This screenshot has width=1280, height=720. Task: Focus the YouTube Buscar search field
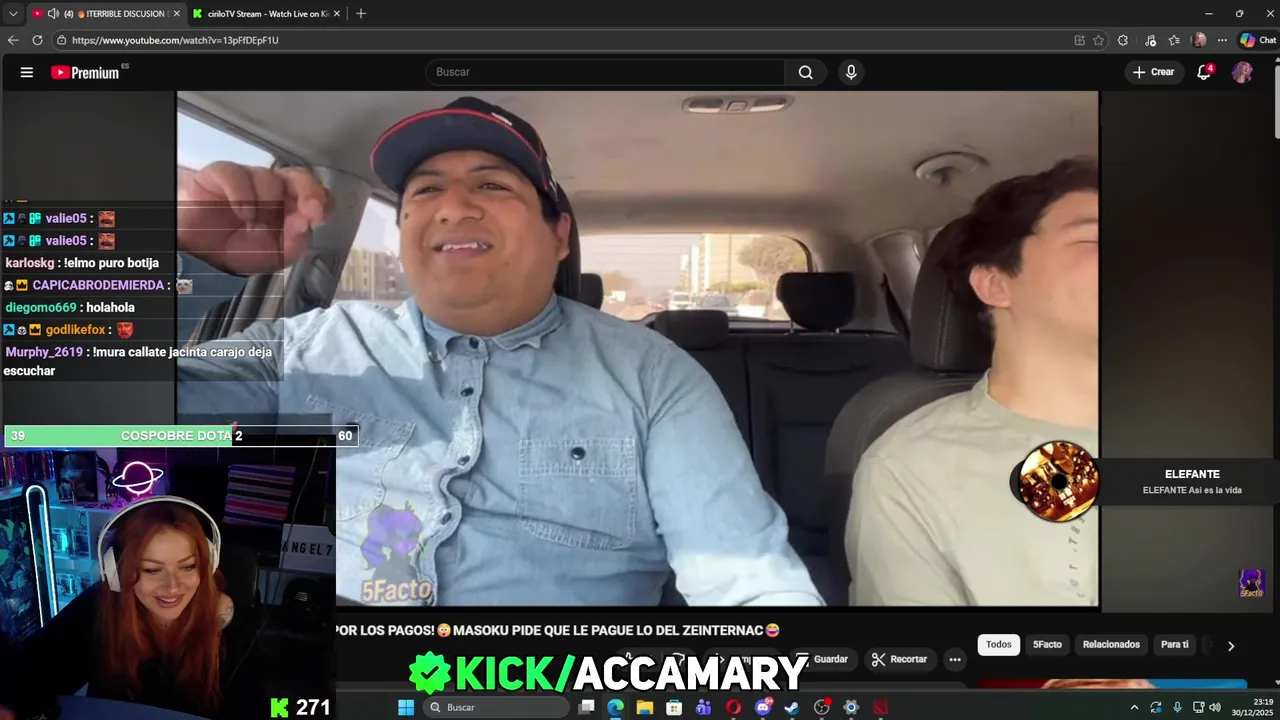pos(606,72)
